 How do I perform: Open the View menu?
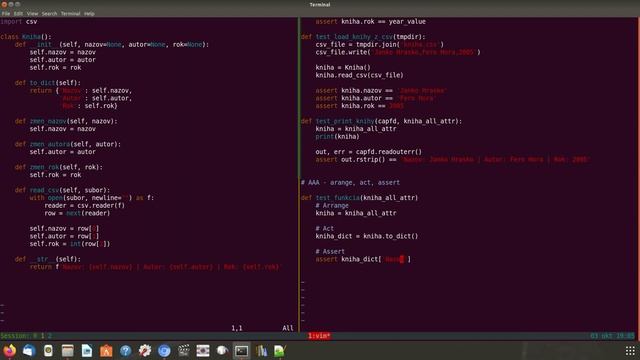pyautogui.click(x=32, y=13)
